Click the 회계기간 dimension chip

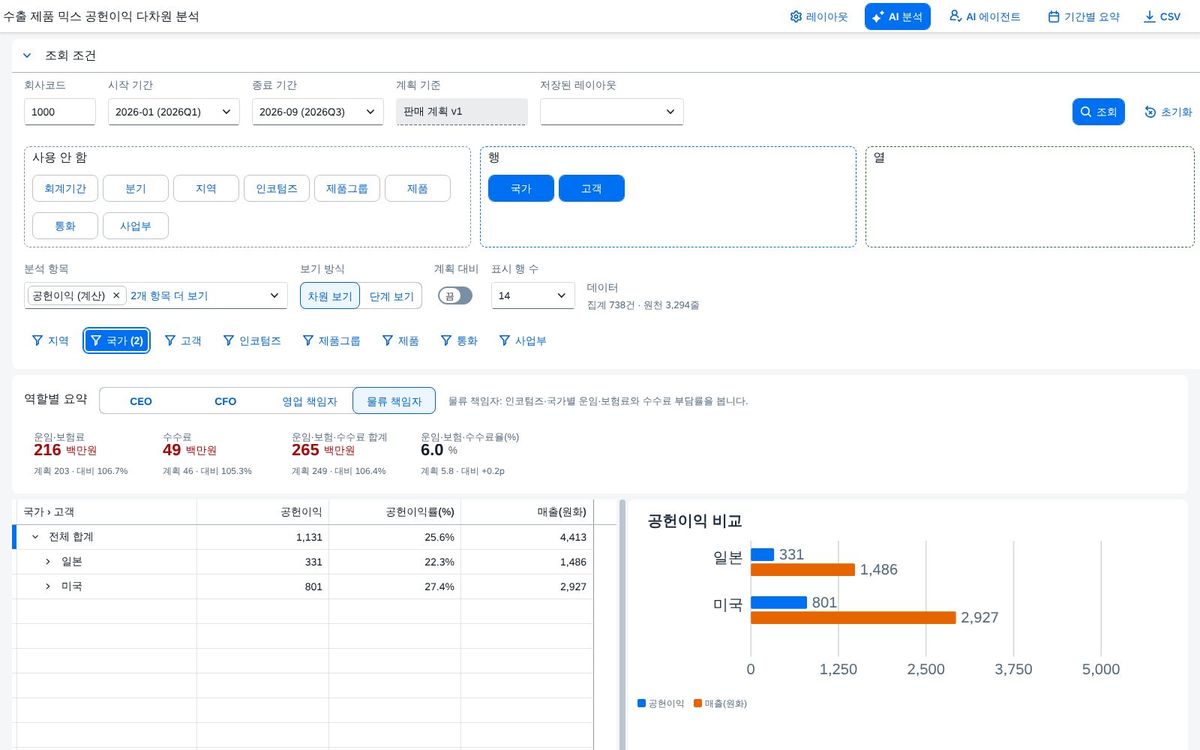click(x=65, y=189)
